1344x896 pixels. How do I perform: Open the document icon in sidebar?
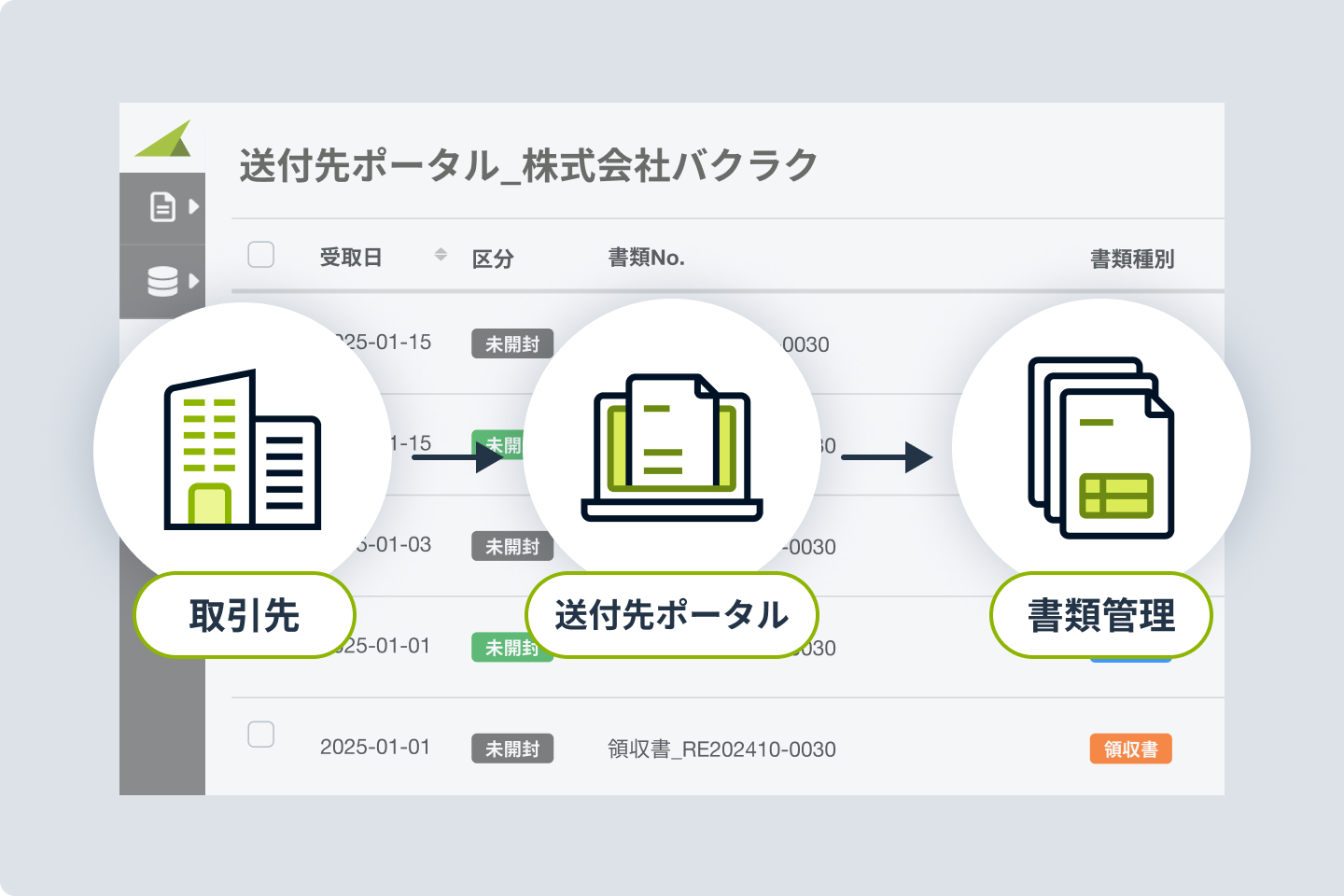pos(162,206)
